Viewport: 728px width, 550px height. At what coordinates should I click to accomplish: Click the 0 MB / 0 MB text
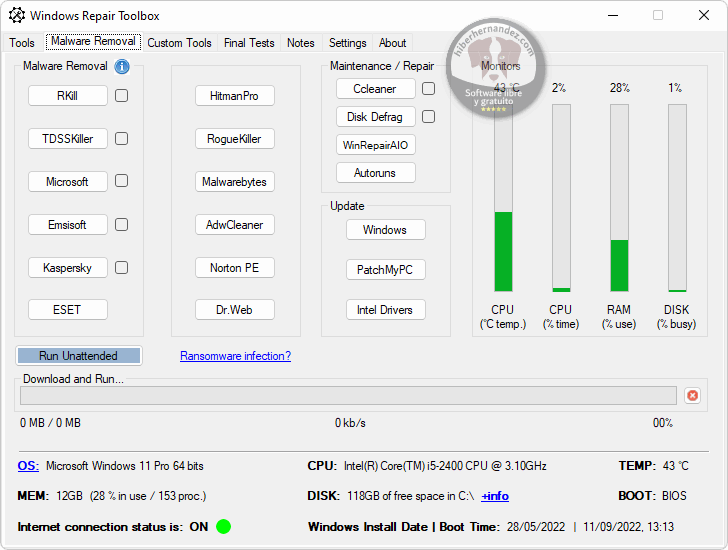[x=50, y=423]
